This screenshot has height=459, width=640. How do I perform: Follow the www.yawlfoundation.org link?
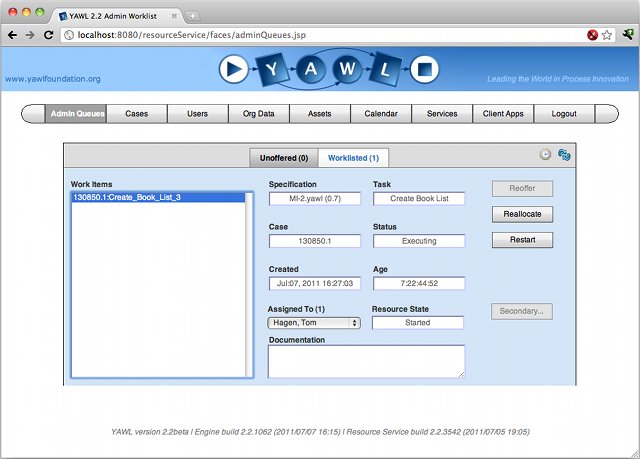tap(53, 78)
